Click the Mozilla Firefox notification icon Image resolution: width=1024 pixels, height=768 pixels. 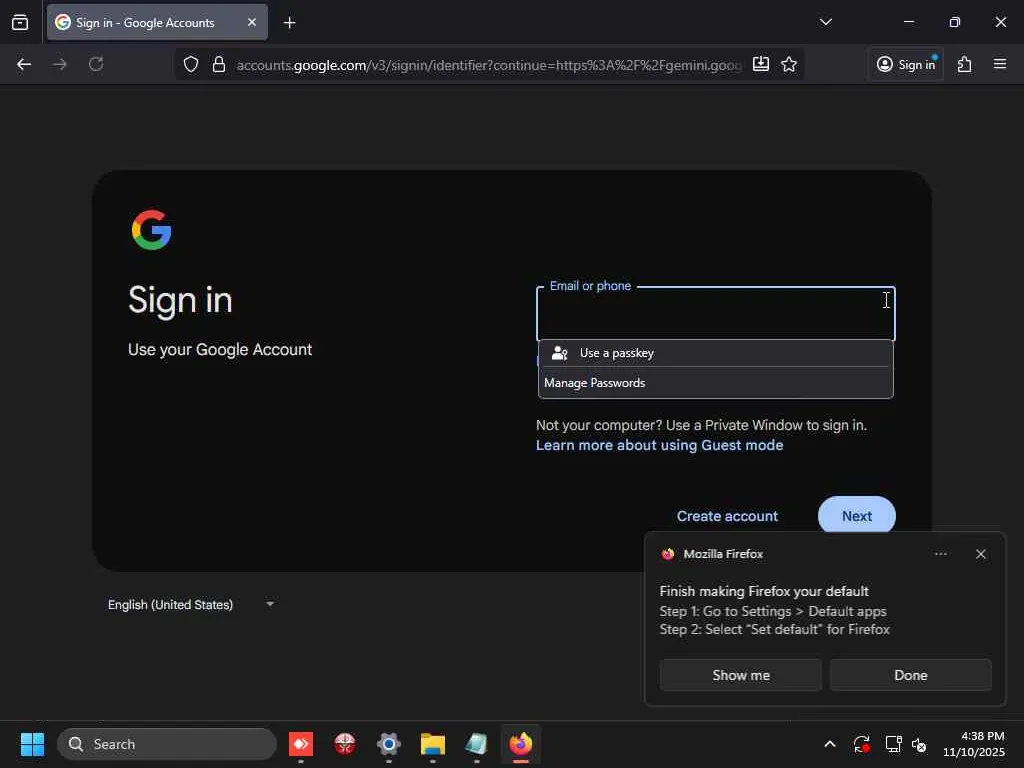[x=667, y=554]
